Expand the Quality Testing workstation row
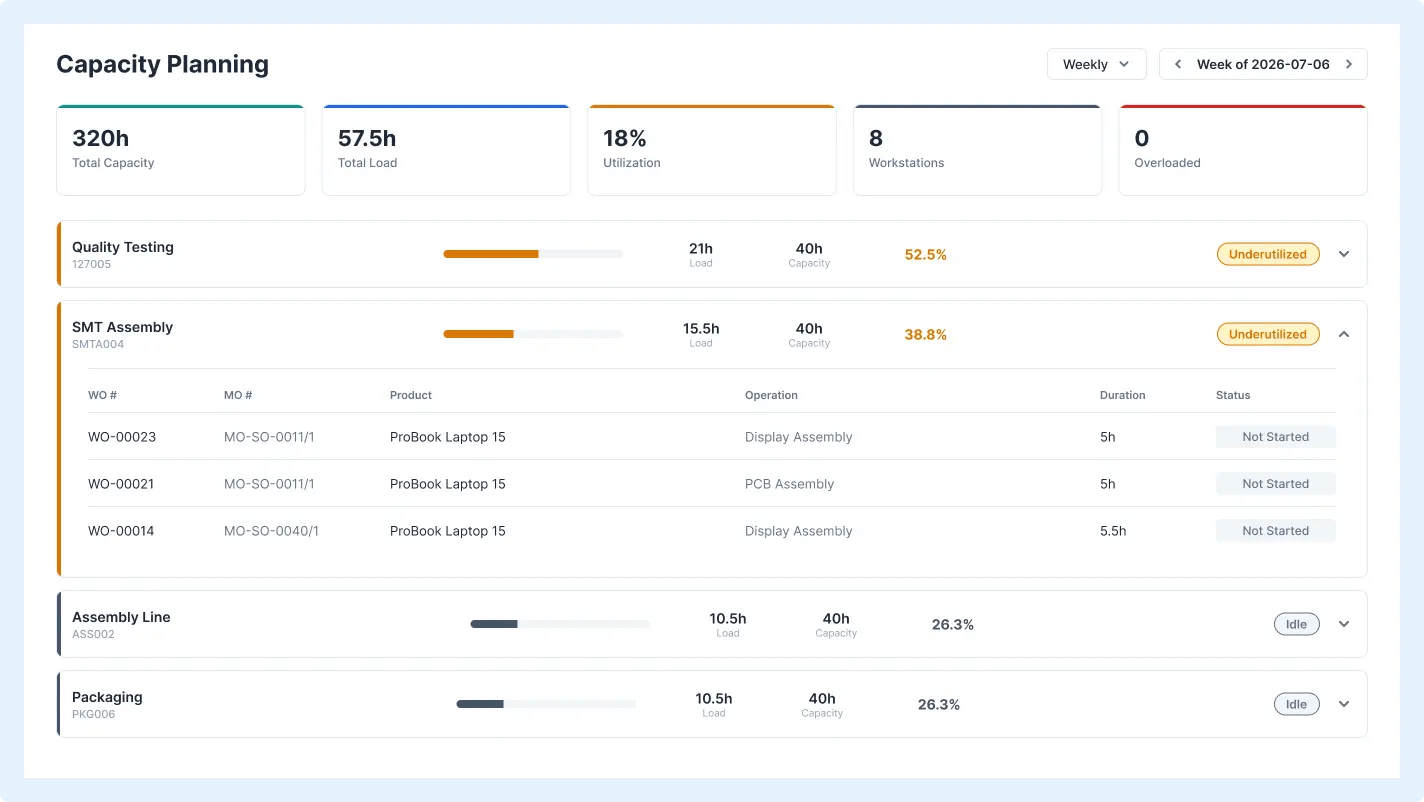This screenshot has height=802, width=1424. click(1344, 254)
